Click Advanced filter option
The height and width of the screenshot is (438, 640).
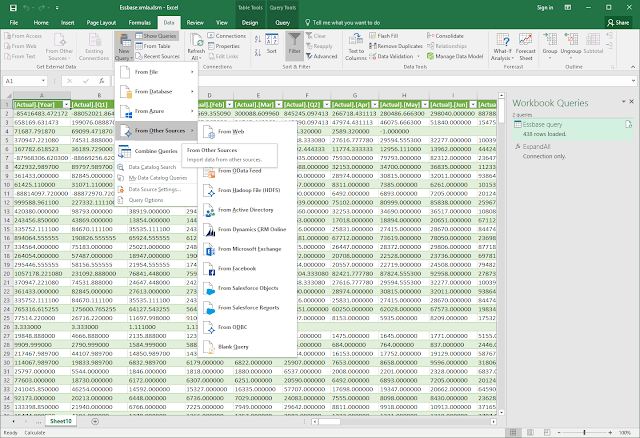click(322, 56)
